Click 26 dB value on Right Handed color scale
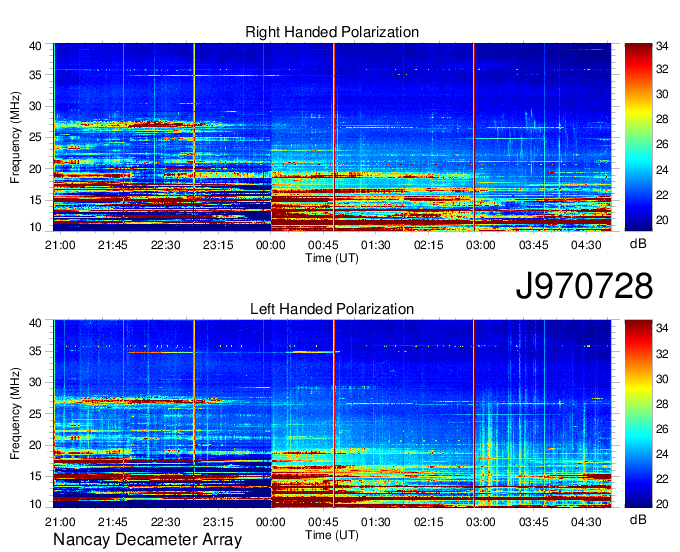Viewport: 680px width, 552px height. click(662, 144)
